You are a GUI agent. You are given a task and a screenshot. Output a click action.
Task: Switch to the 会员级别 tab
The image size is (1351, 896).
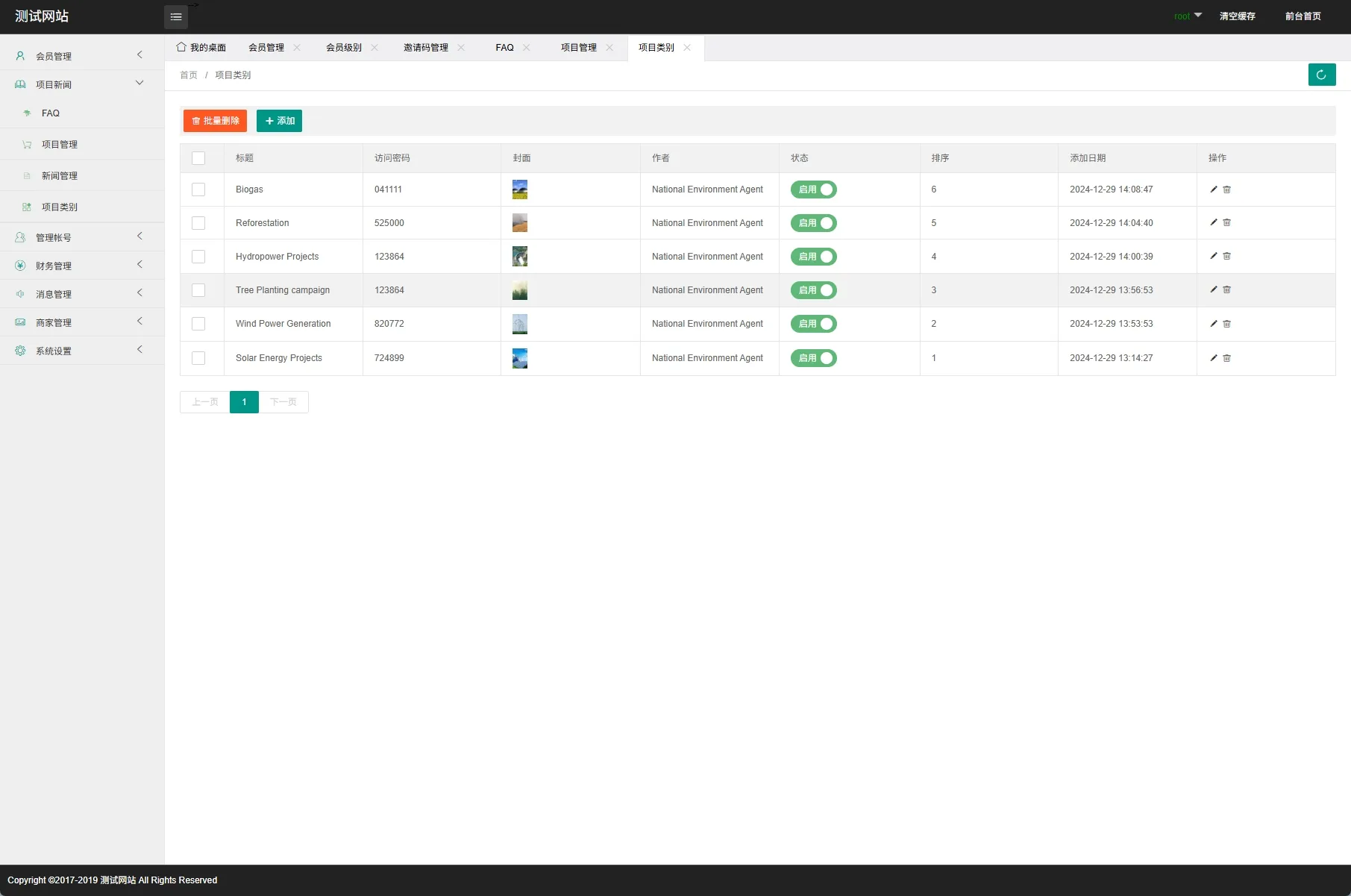pos(343,48)
